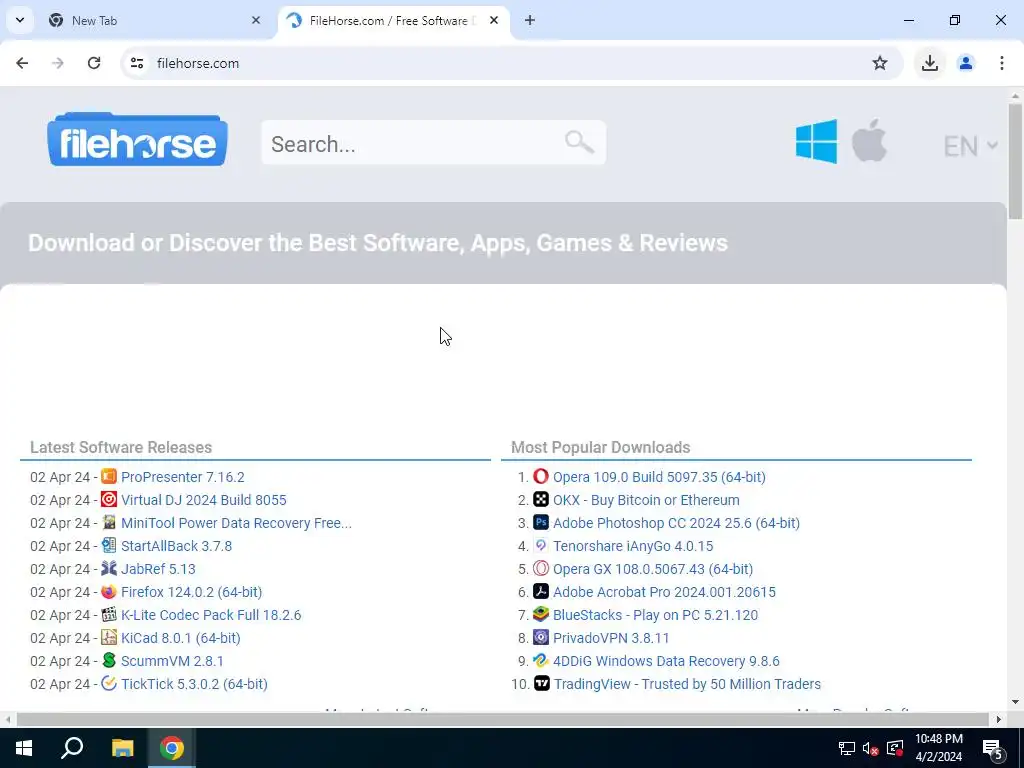Click the Opera GX icon
Screen dimensions: 1024x768
pos(541,568)
